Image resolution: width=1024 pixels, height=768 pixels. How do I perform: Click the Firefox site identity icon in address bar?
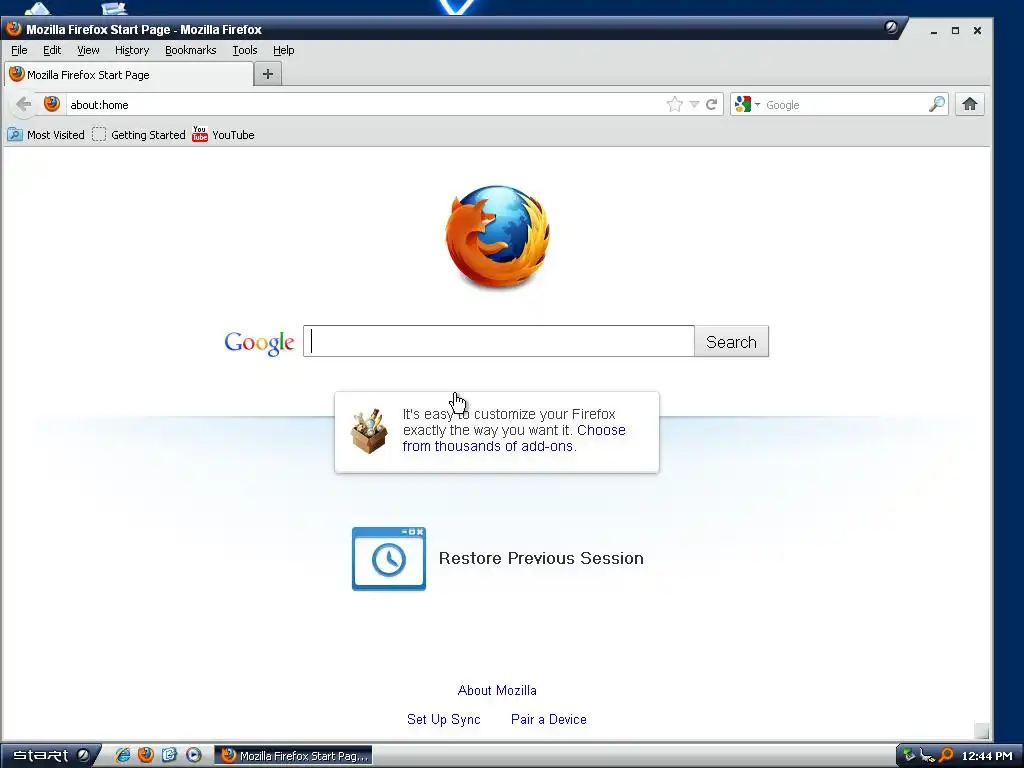52,104
